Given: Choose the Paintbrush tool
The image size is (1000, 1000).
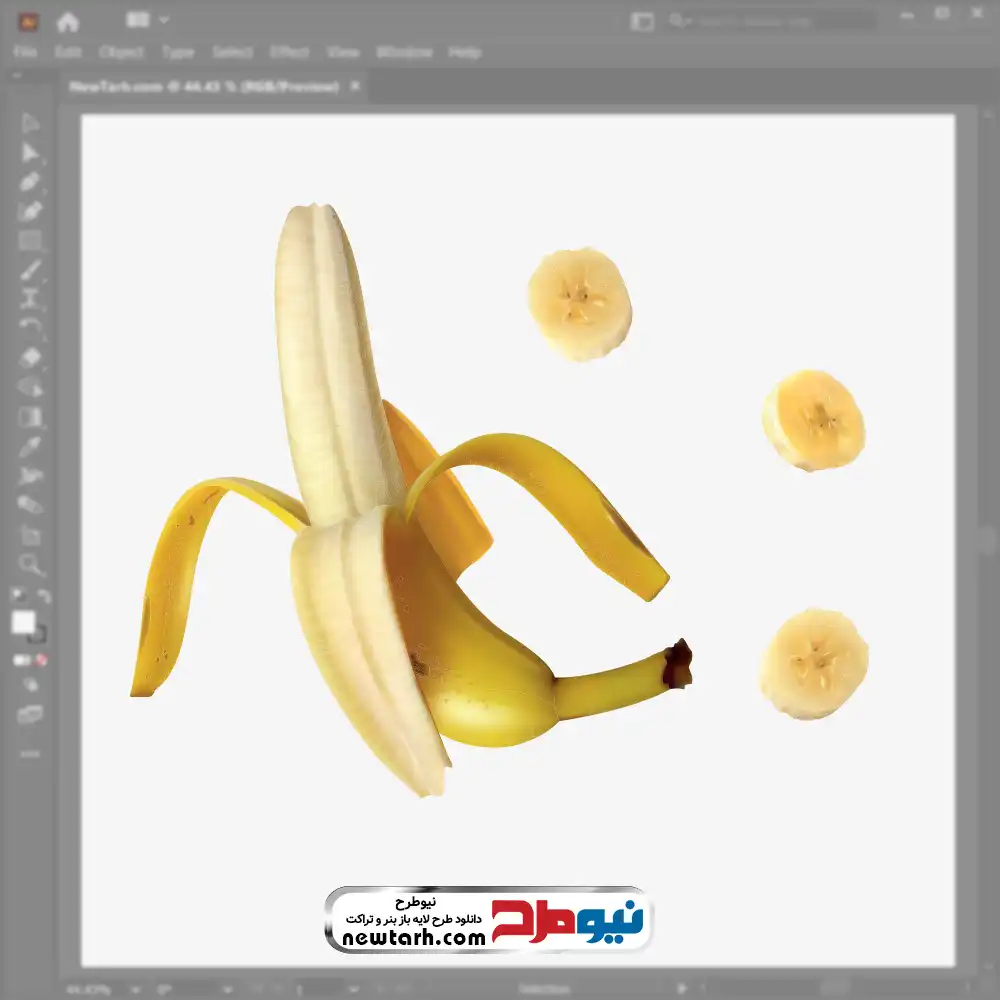Looking at the screenshot, I should coord(30,270).
